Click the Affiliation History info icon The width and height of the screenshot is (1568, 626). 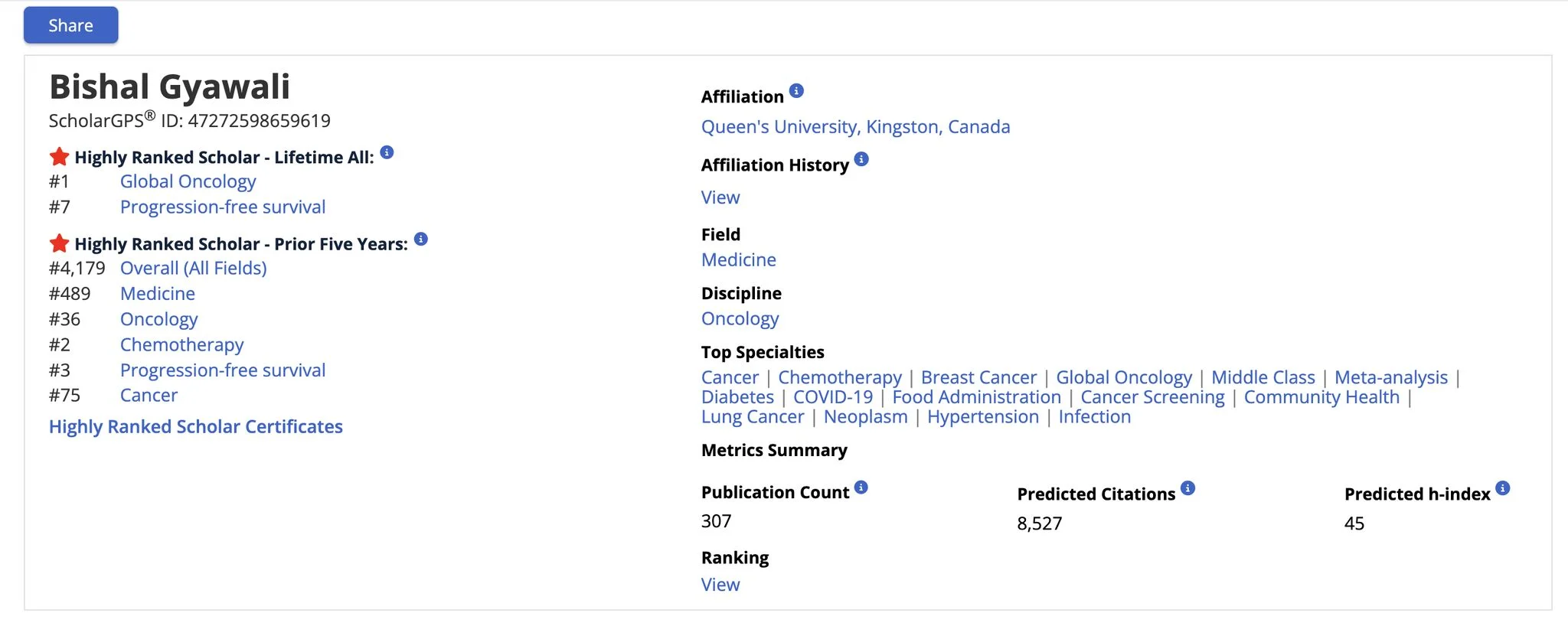(861, 159)
